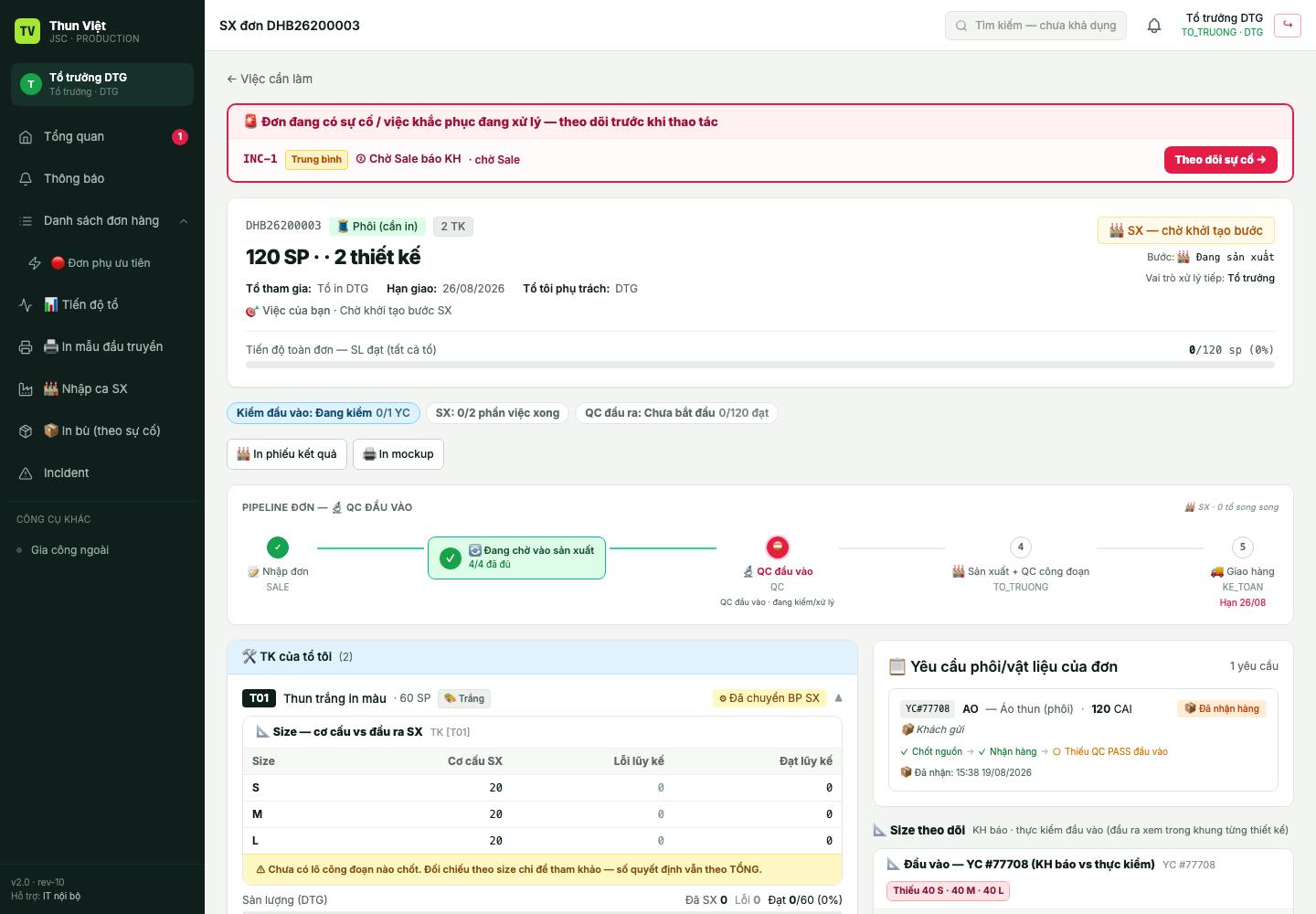Image resolution: width=1316 pixels, height=914 pixels.
Task: Click the chart icon for Nhập ca SX
Action: pos(26,389)
